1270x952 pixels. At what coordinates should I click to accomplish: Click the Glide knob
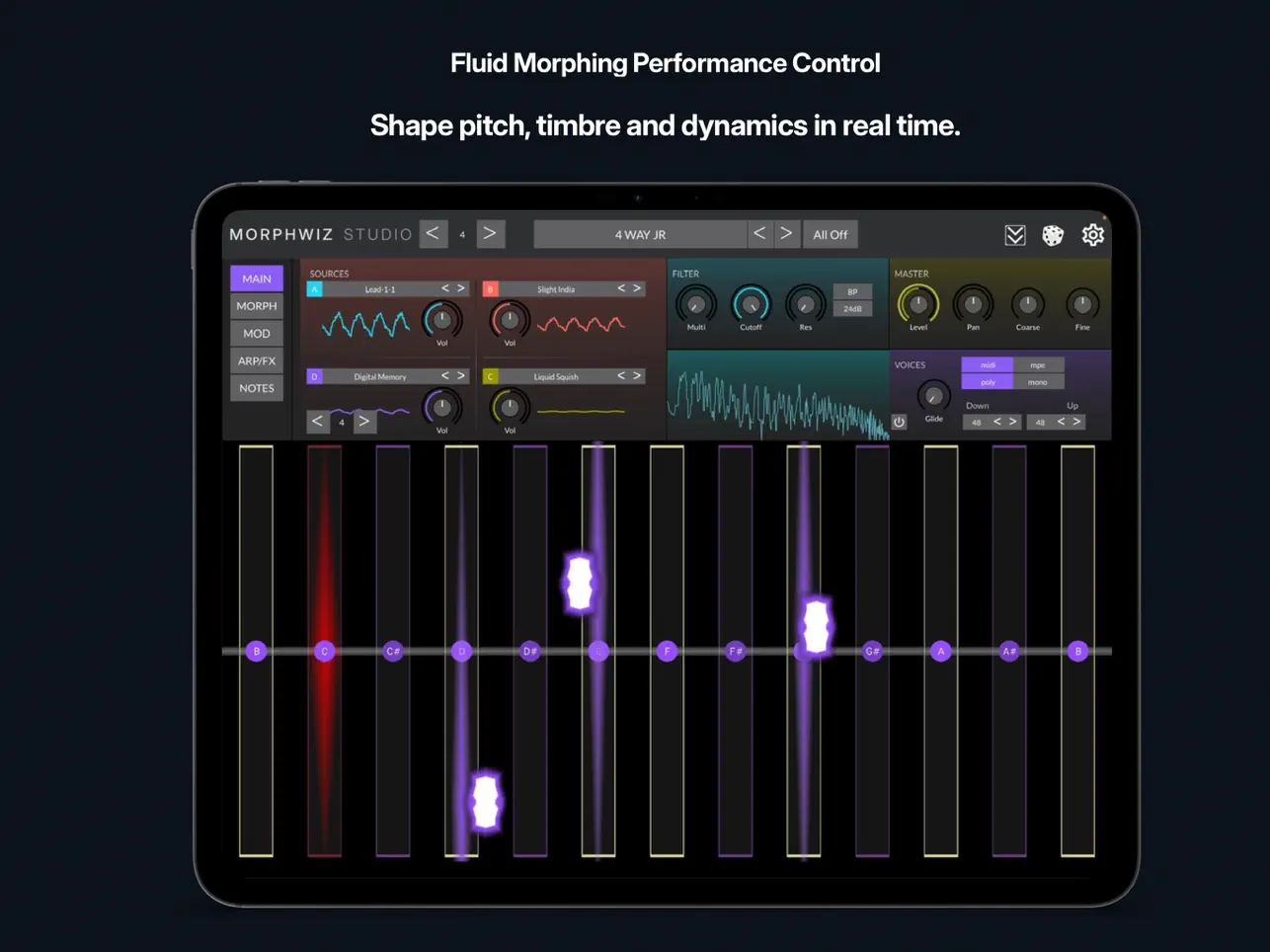pos(933,396)
